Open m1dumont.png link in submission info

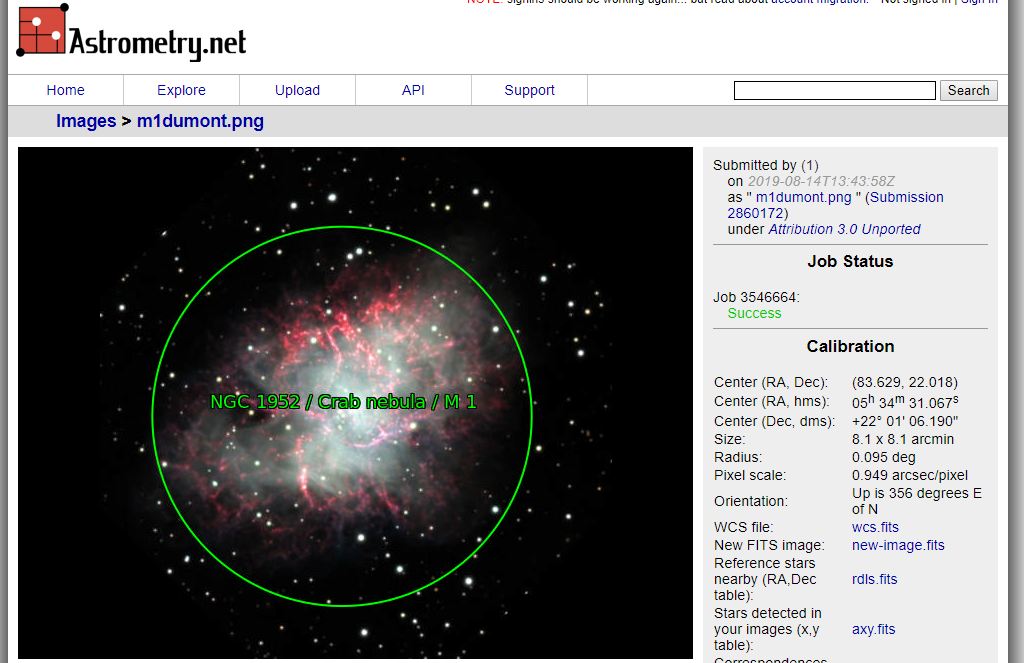(x=803, y=197)
